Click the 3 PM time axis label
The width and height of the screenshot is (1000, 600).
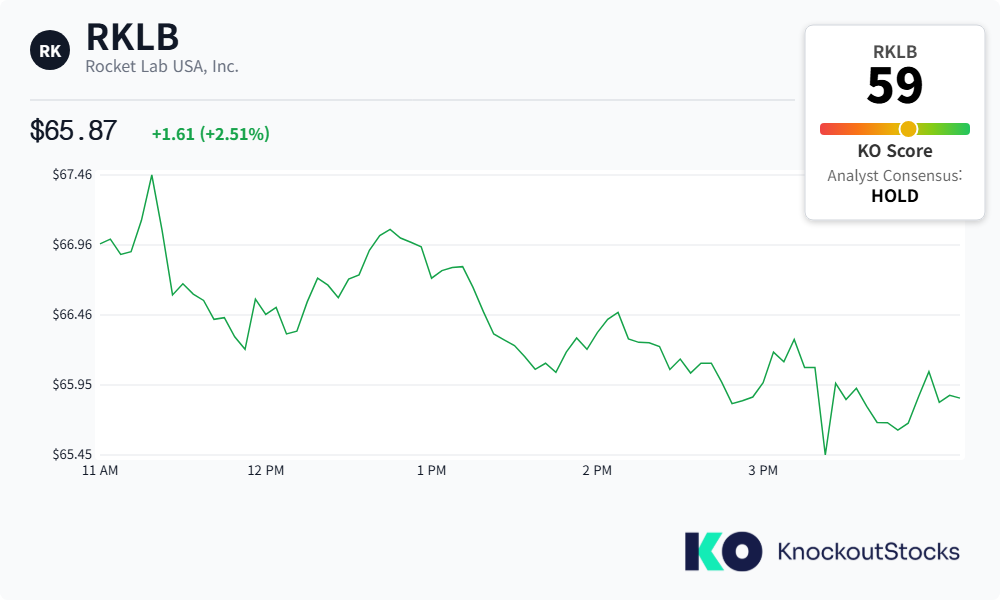pos(763,471)
